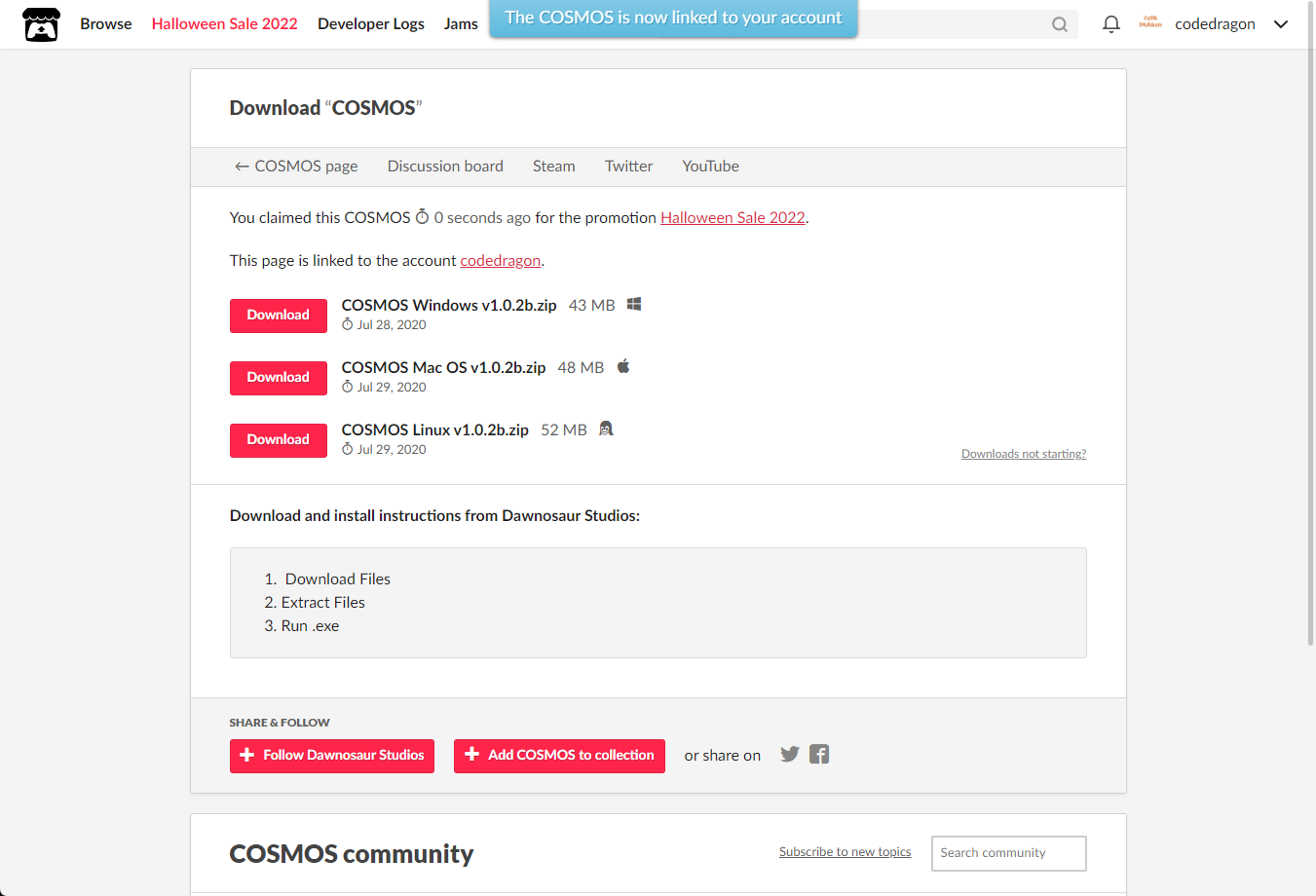Dismiss the 'COSMOS is now linked' notification
Image resolution: width=1316 pixels, height=896 pixels.
pyautogui.click(x=673, y=18)
